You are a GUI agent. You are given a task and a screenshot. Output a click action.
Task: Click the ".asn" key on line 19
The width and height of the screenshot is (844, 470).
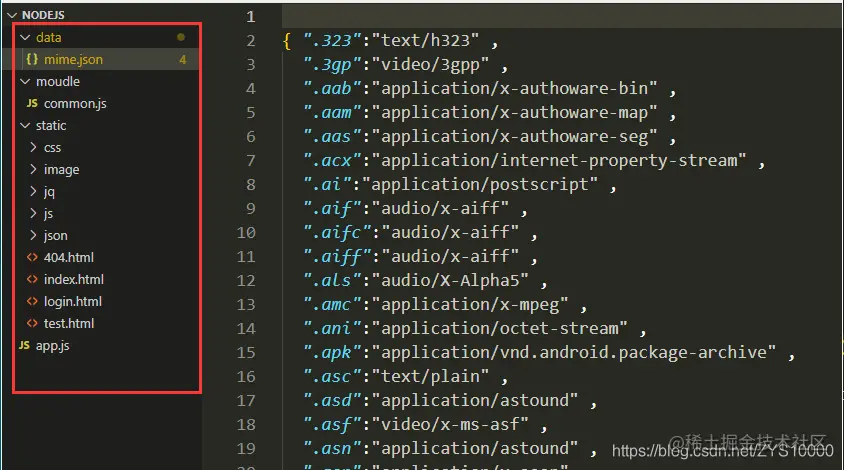(x=332, y=448)
